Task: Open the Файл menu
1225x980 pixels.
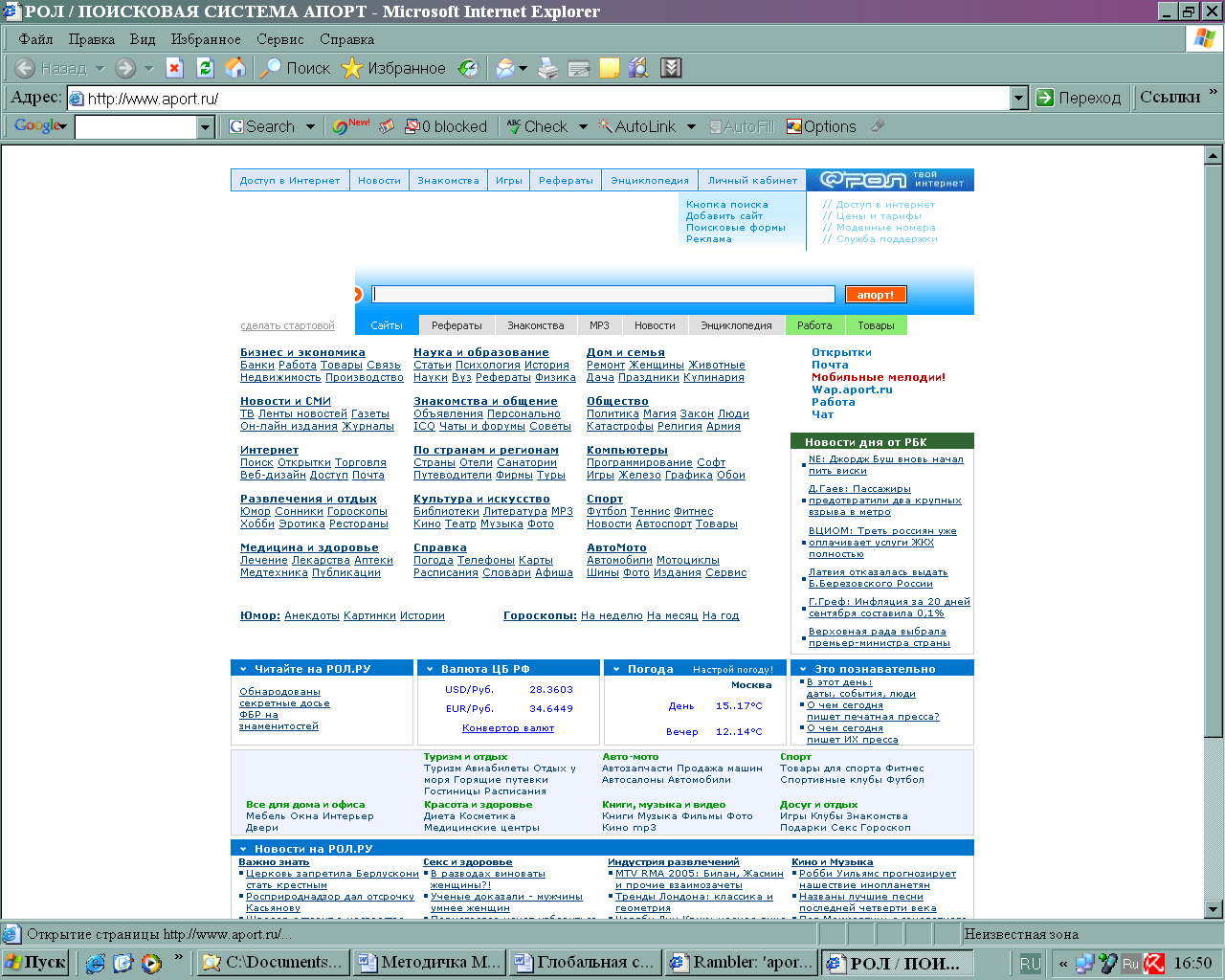Action: coord(36,39)
